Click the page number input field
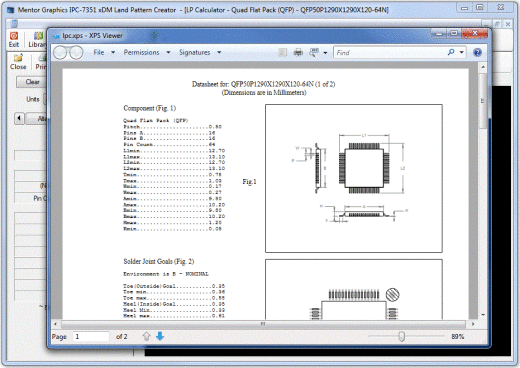Image resolution: width=520 pixels, height=368 pixels. [x=91, y=337]
